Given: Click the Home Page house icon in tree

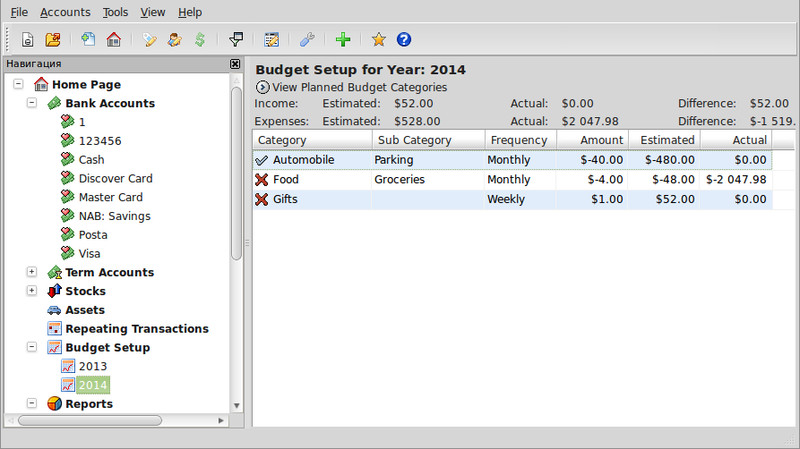Looking at the screenshot, I should click(41, 84).
